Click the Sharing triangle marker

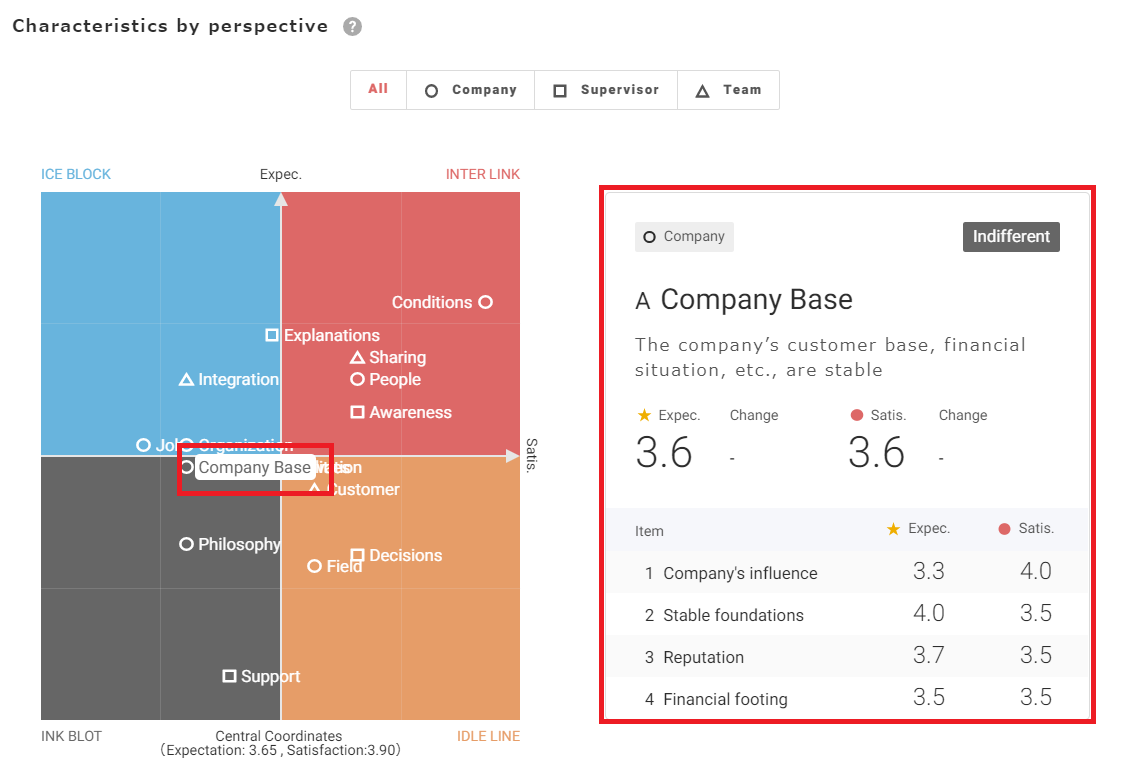[357, 357]
